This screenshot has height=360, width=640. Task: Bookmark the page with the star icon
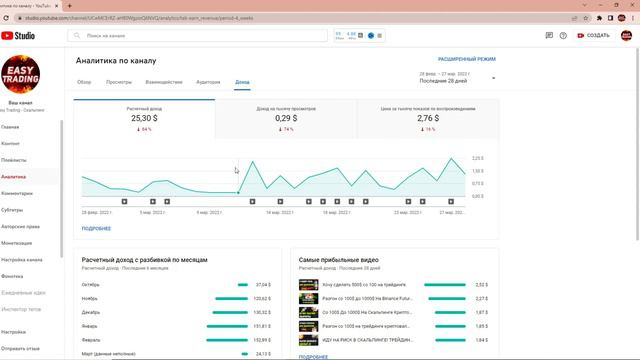point(586,18)
